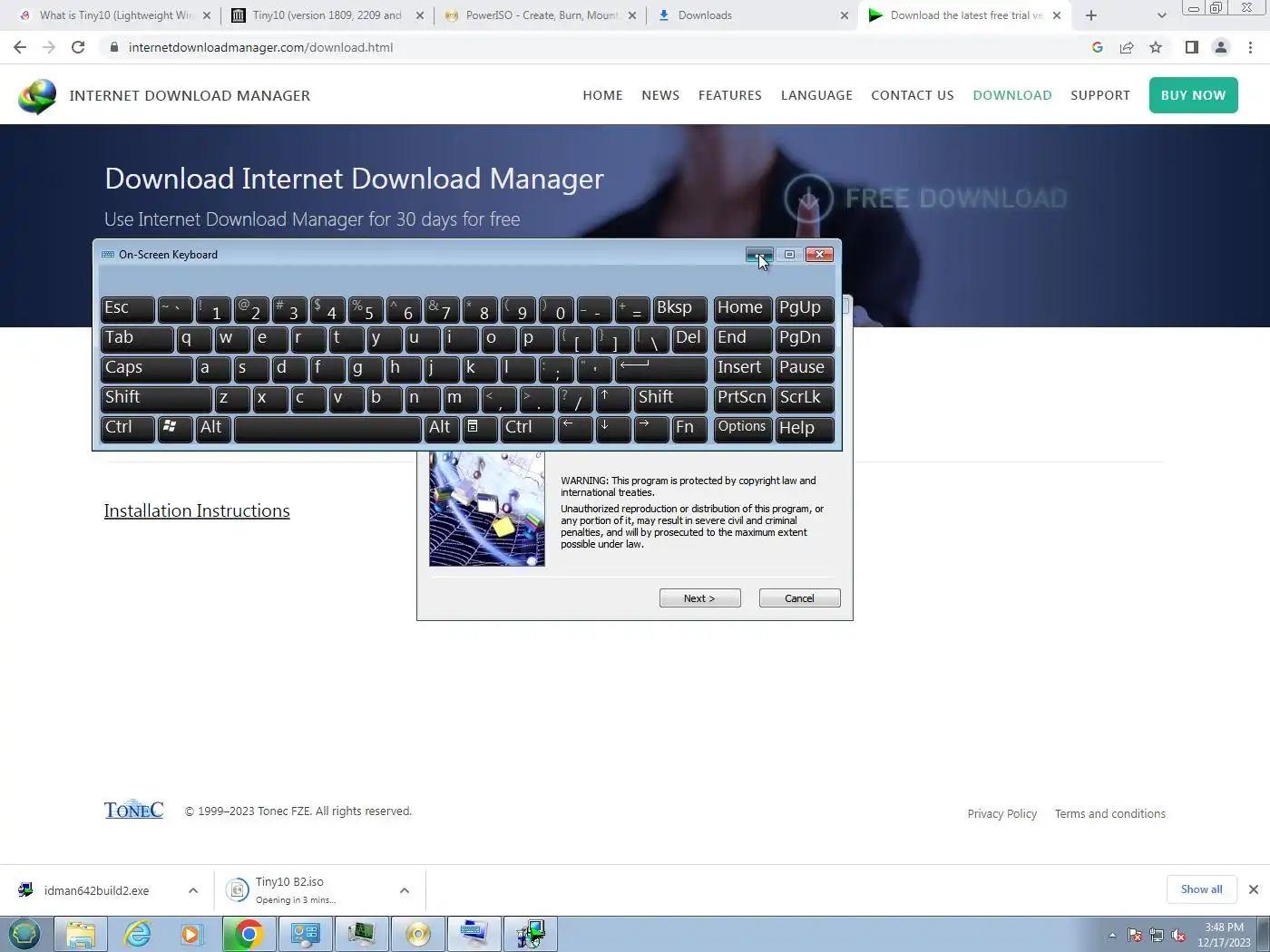Viewport: 1270px width, 952px height.
Task: Switch to Chrome on the taskbar
Action: tap(249, 934)
